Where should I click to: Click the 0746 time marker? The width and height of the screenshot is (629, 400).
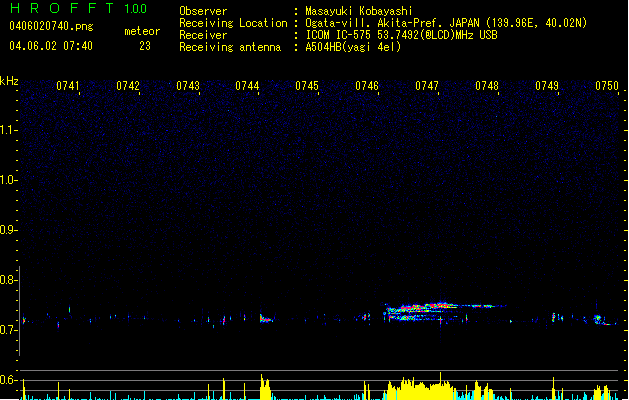(x=367, y=86)
